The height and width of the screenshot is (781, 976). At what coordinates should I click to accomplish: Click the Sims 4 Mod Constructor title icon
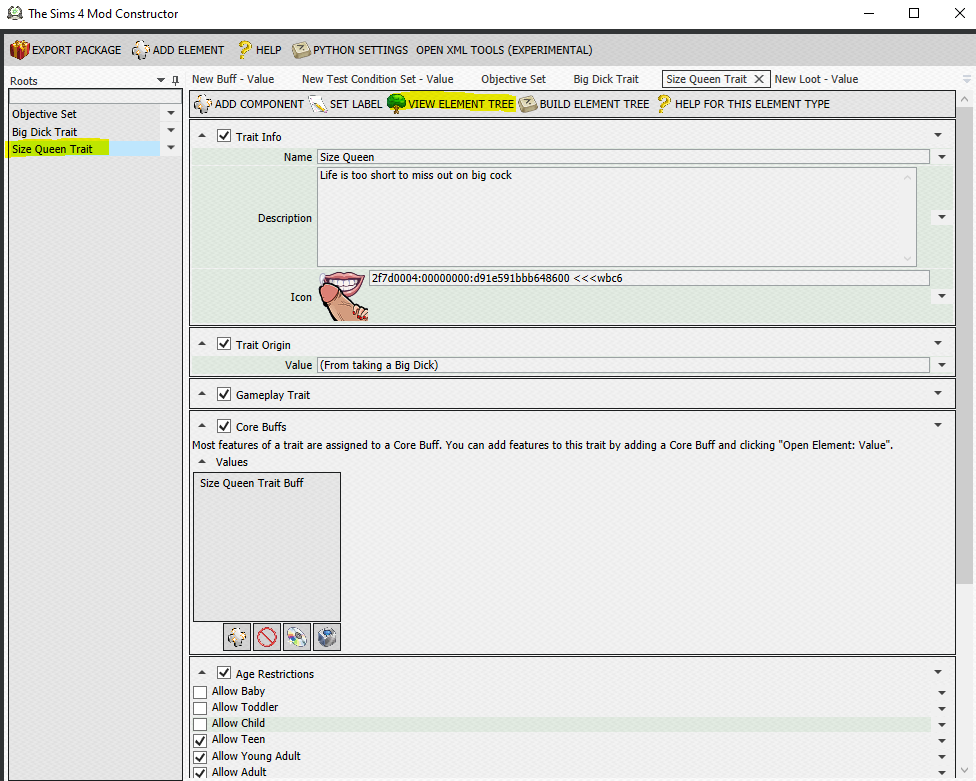15,13
